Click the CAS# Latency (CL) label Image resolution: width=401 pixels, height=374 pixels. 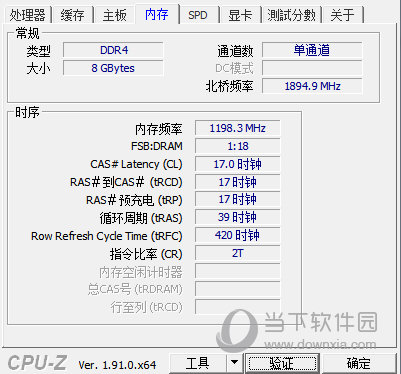click(136, 164)
